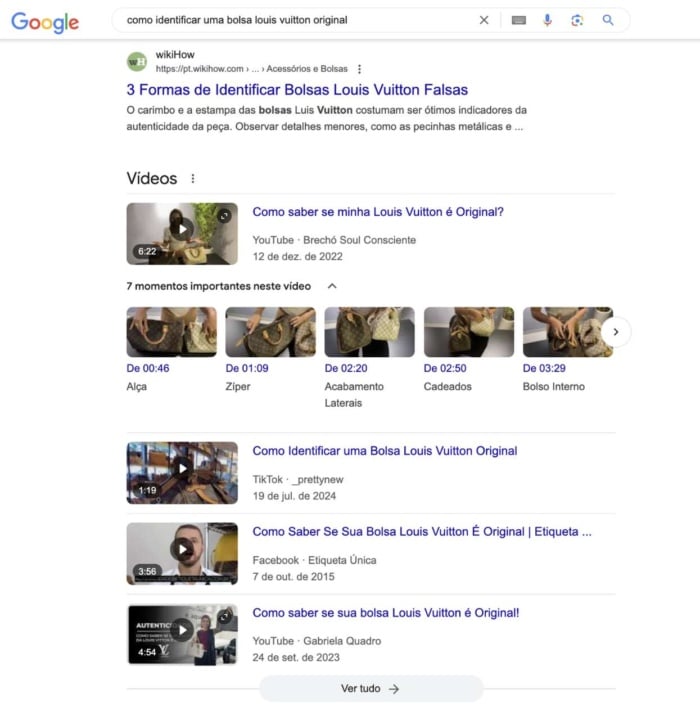
Task: Play the 3:56 Facebook video thumbnail
Action: coord(182,554)
